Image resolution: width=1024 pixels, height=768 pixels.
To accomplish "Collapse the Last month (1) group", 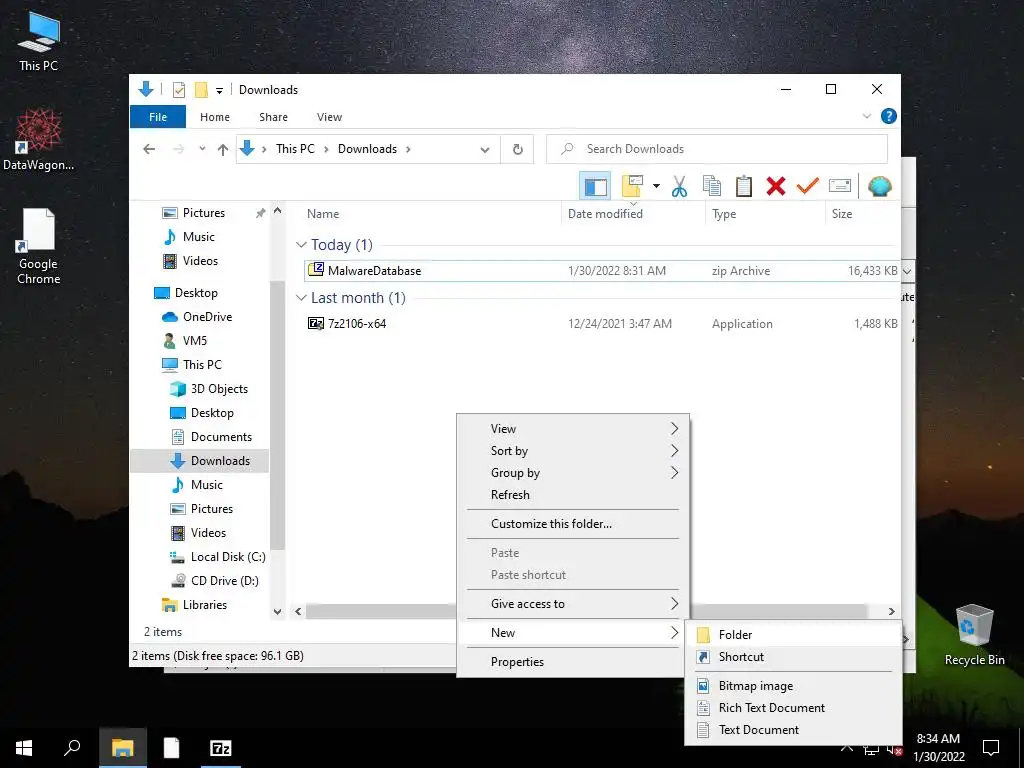I will pos(301,298).
